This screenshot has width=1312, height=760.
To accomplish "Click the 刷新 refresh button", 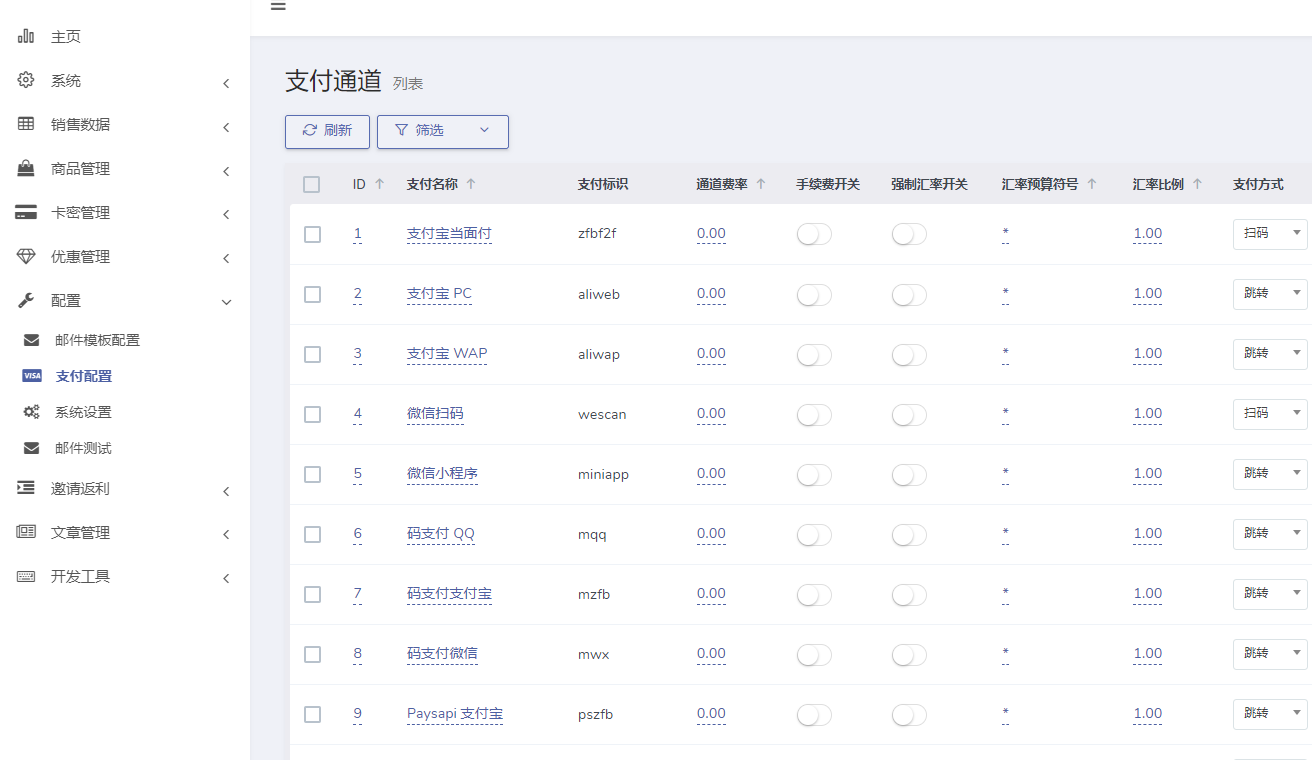I will click(x=327, y=131).
